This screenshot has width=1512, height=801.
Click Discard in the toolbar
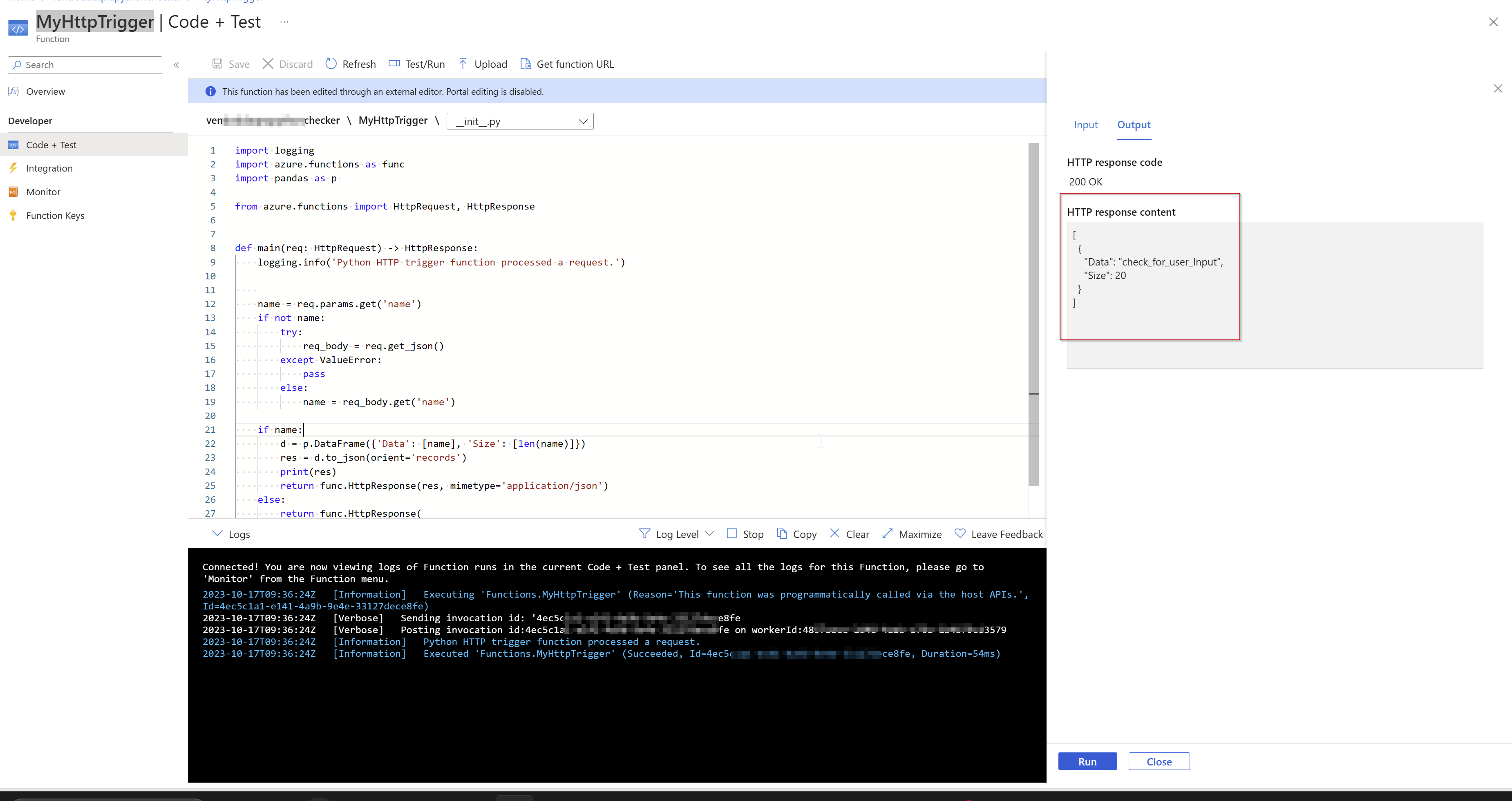point(287,64)
